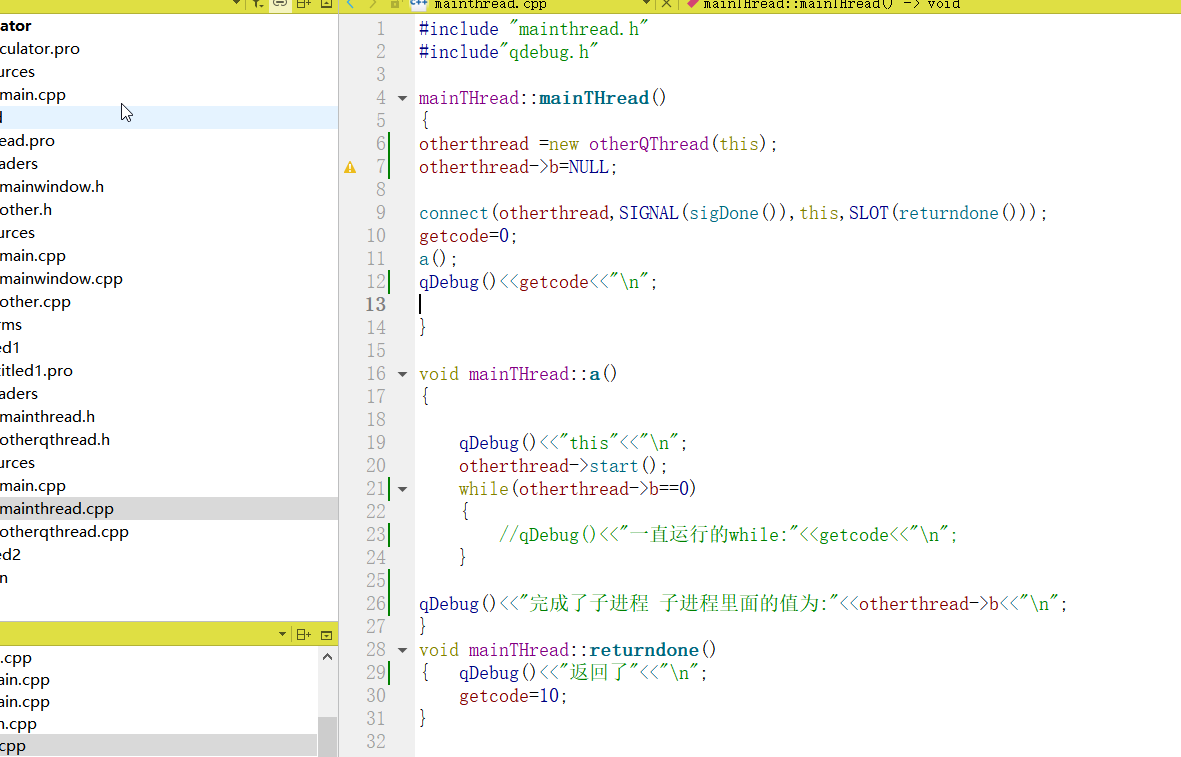Click the open documents list scrollbar thumb
The image size is (1181, 757).
pos(327,736)
